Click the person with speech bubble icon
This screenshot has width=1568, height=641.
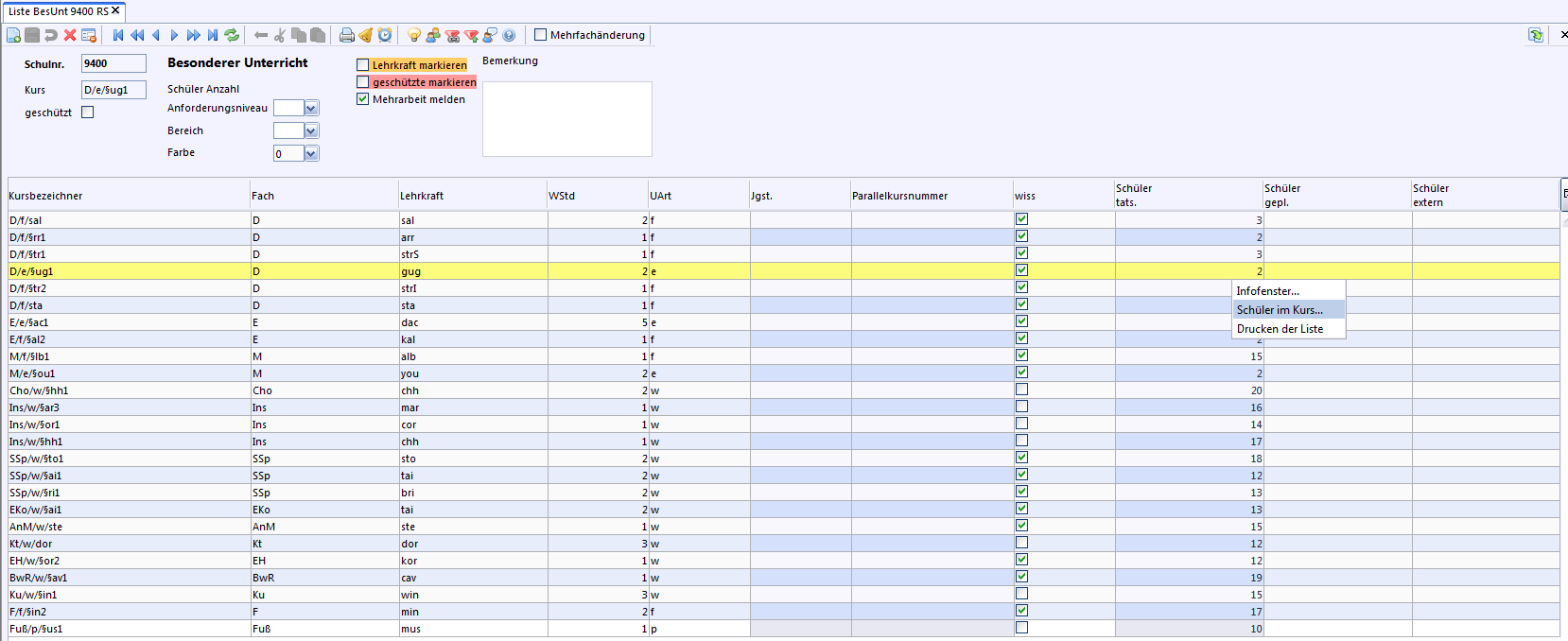pos(490,35)
